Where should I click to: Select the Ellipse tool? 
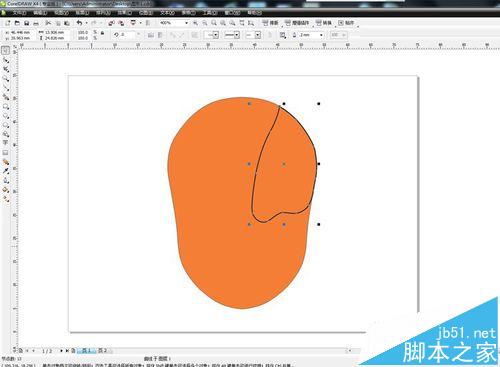tap(5, 116)
